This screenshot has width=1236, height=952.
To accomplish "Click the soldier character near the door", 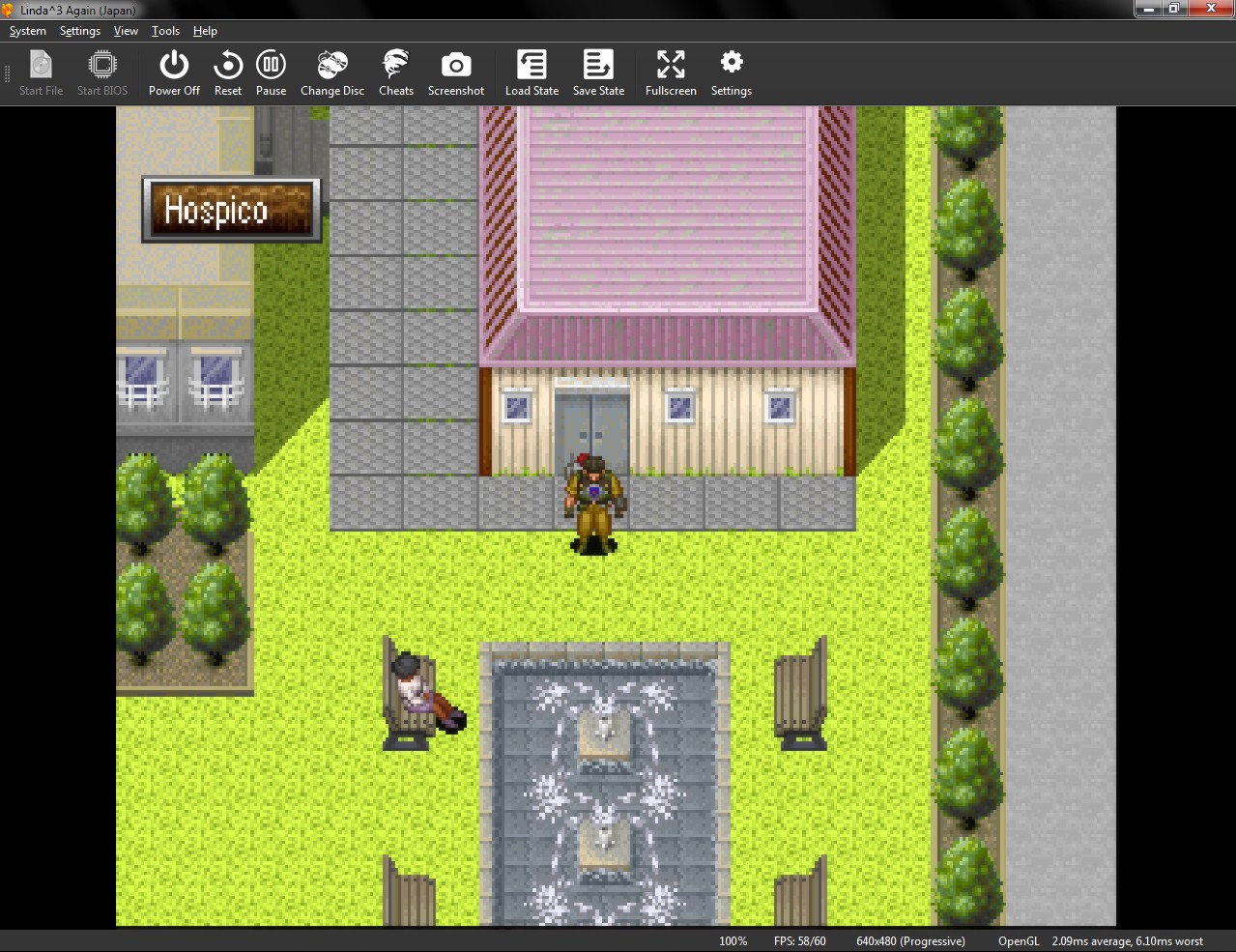I will [595, 504].
